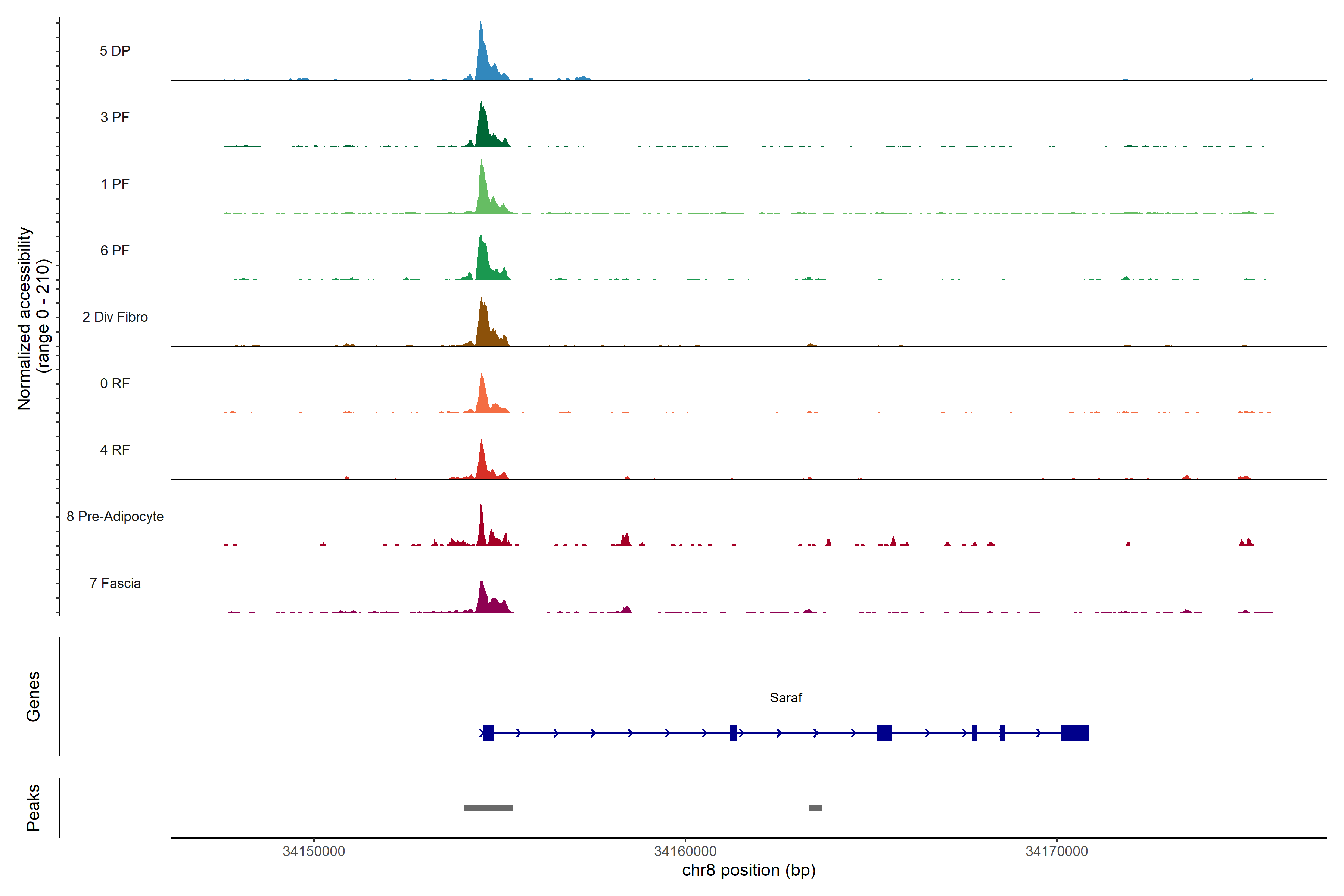This screenshot has height=896, width=1344.
Task: Select the 8 Pre-Adipocyte label
Action: pyautogui.click(x=115, y=517)
